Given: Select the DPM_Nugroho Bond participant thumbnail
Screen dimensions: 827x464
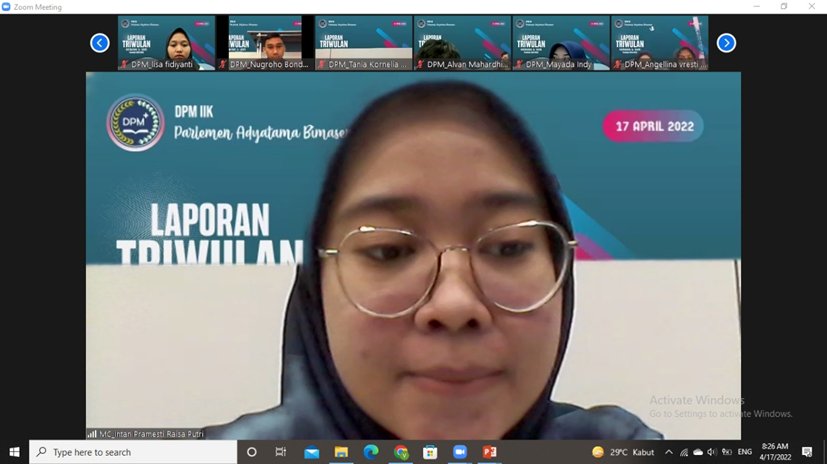Looking at the screenshot, I should 265,42.
